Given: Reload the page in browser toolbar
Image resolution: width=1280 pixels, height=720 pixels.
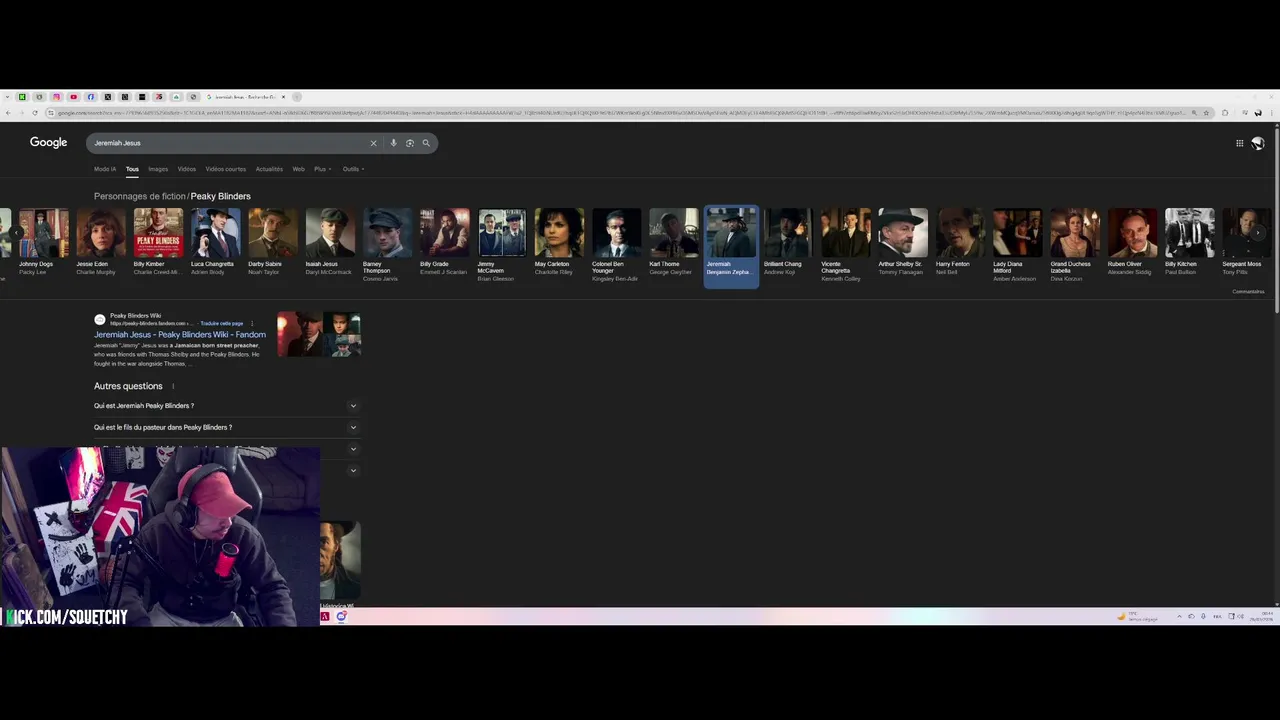Looking at the screenshot, I should (35, 113).
